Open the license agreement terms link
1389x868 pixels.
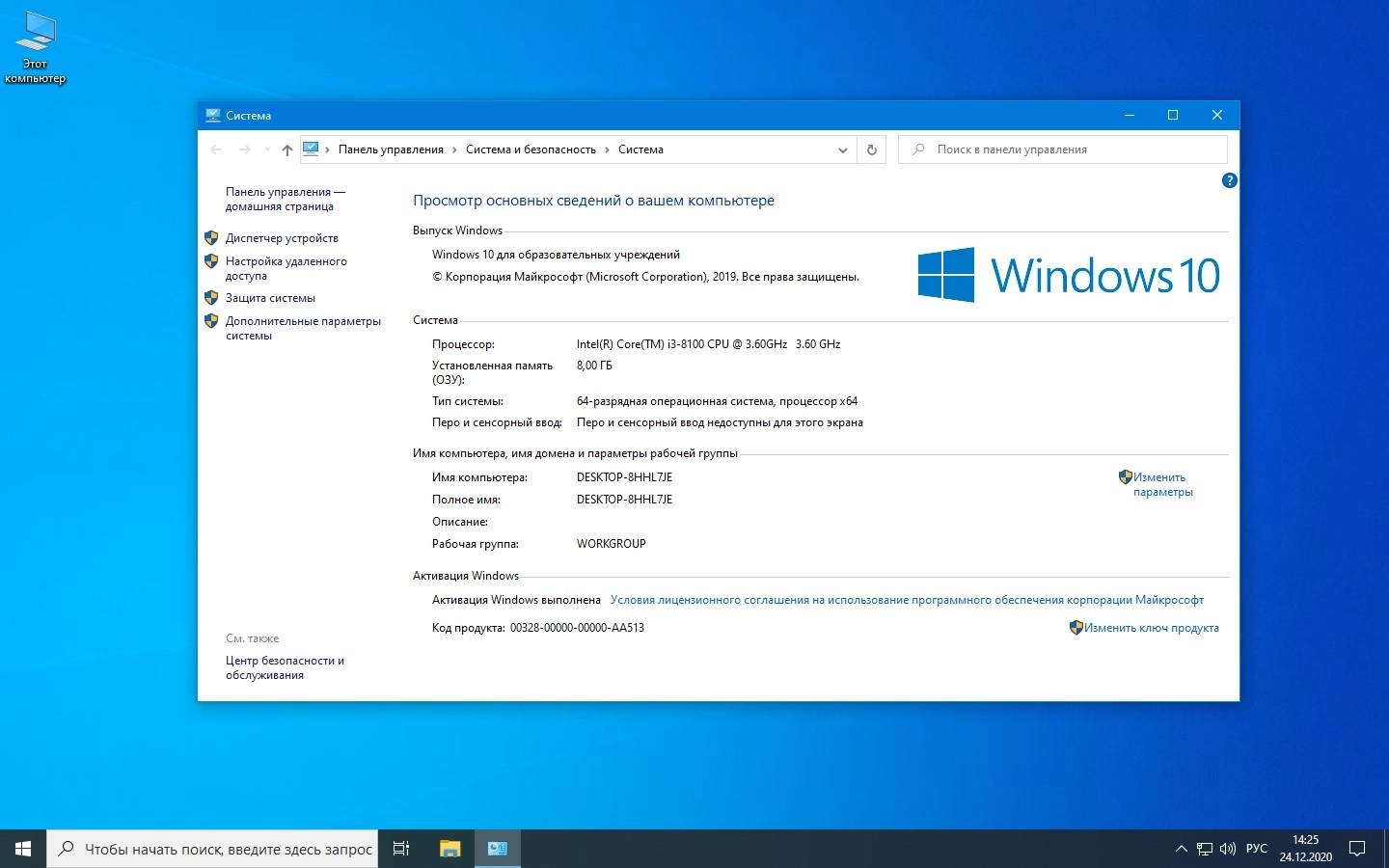[907, 600]
